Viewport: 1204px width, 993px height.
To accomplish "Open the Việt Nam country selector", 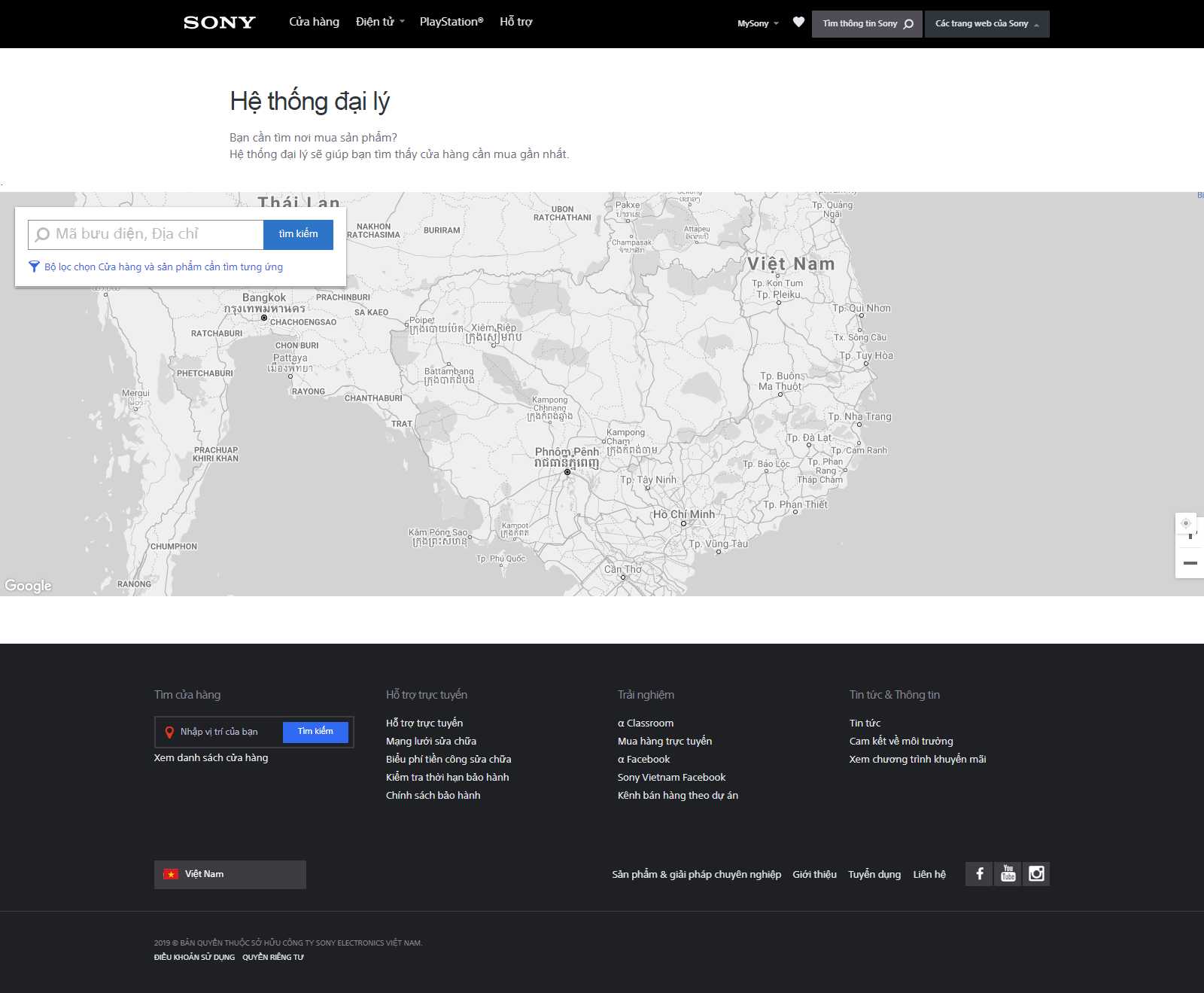I will point(230,874).
